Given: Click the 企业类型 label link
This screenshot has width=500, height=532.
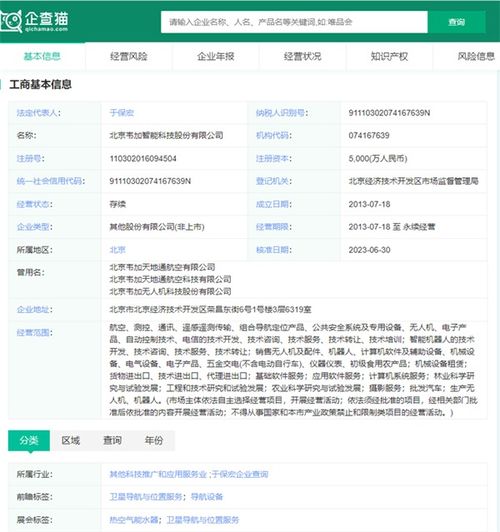Looking at the screenshot, I should 33,227.
